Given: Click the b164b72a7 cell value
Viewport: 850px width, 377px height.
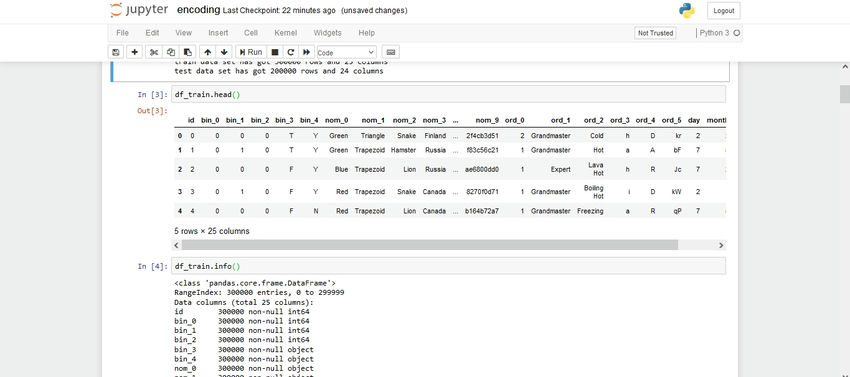Looking at the screenshot, I should click(482, 211).
